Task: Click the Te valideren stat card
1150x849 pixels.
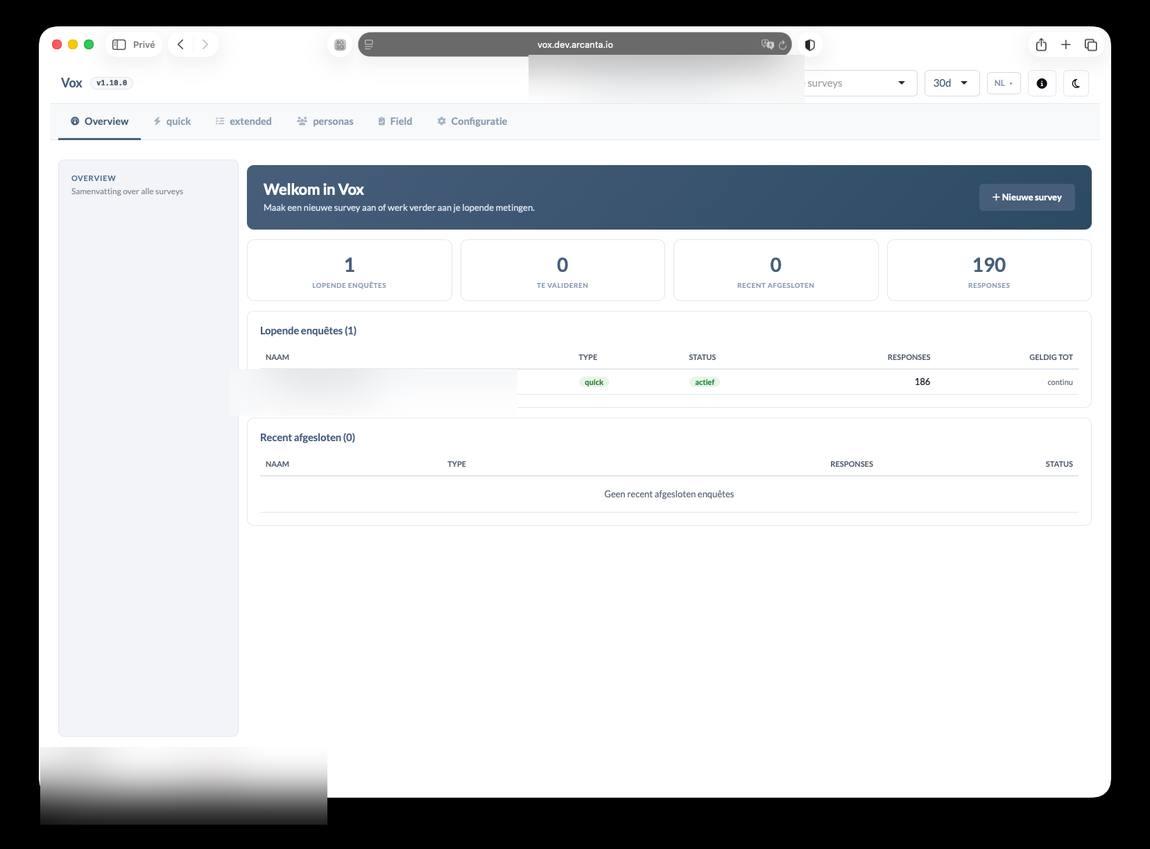Action: tap(563, 270)
